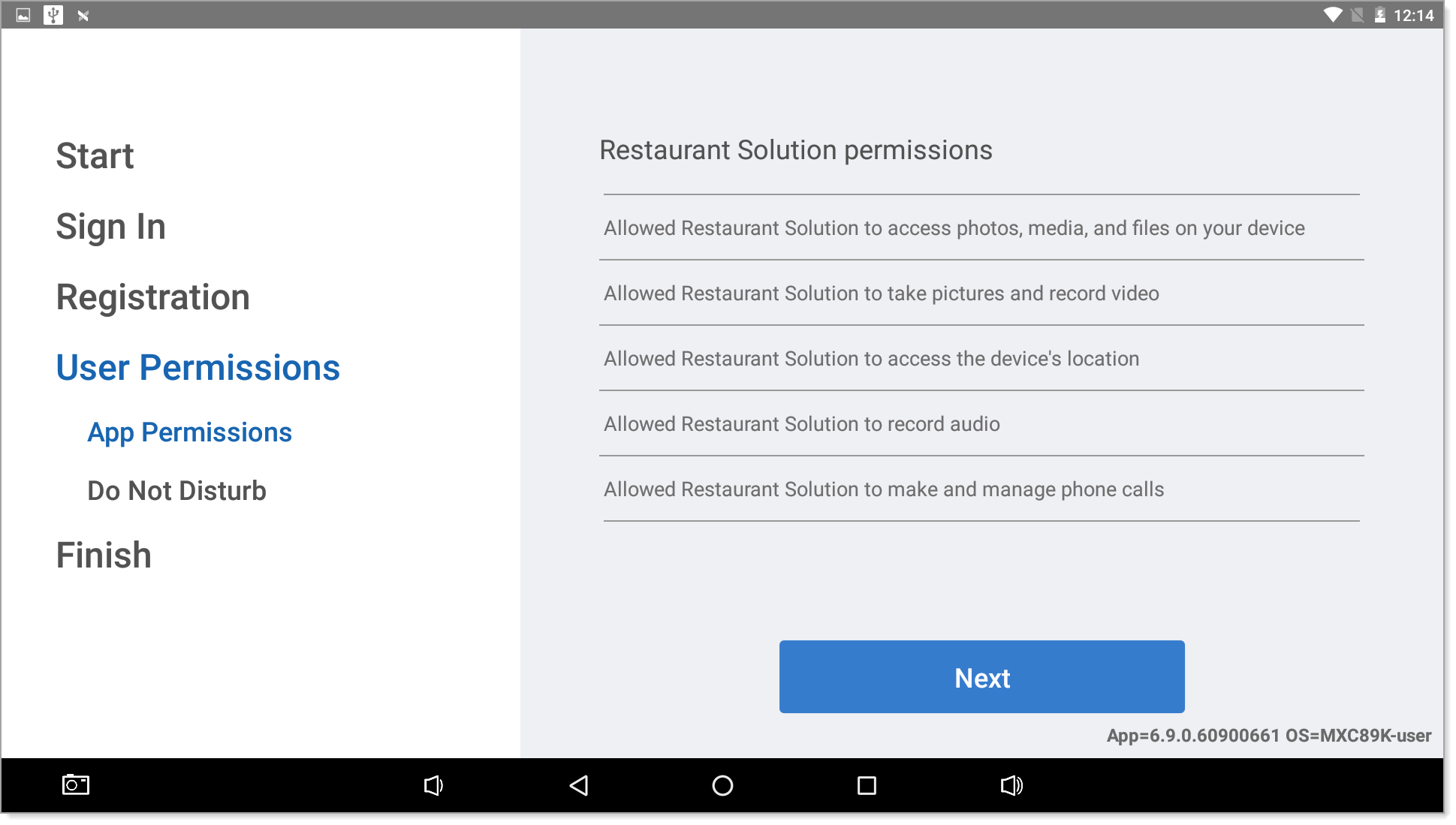1456x825 pixels.
Task: Click the recents square icon
Action: (x=864, y=785)
